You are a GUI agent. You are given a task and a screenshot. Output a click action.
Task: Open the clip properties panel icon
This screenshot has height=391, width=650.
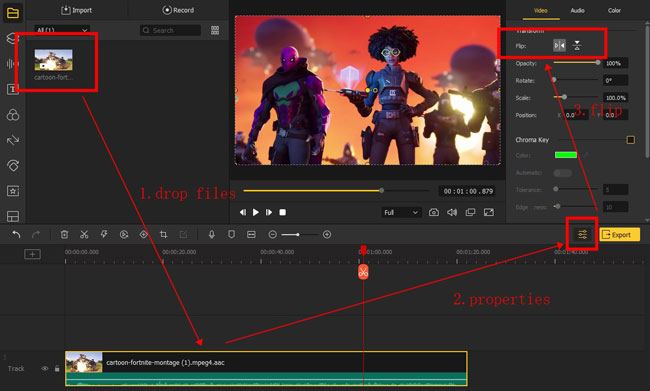coord(582,235)
